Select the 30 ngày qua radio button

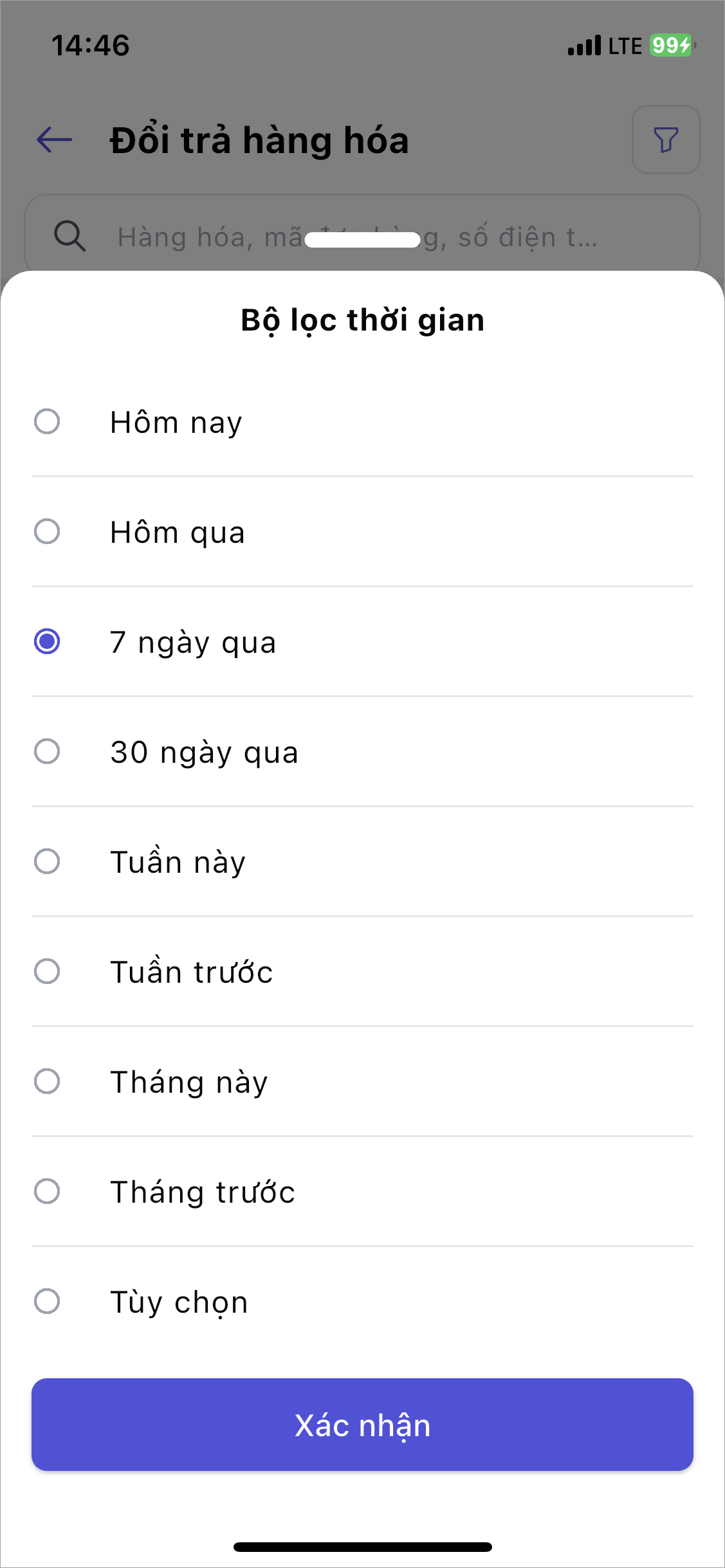pyautogui.click(x=47, y=752)
